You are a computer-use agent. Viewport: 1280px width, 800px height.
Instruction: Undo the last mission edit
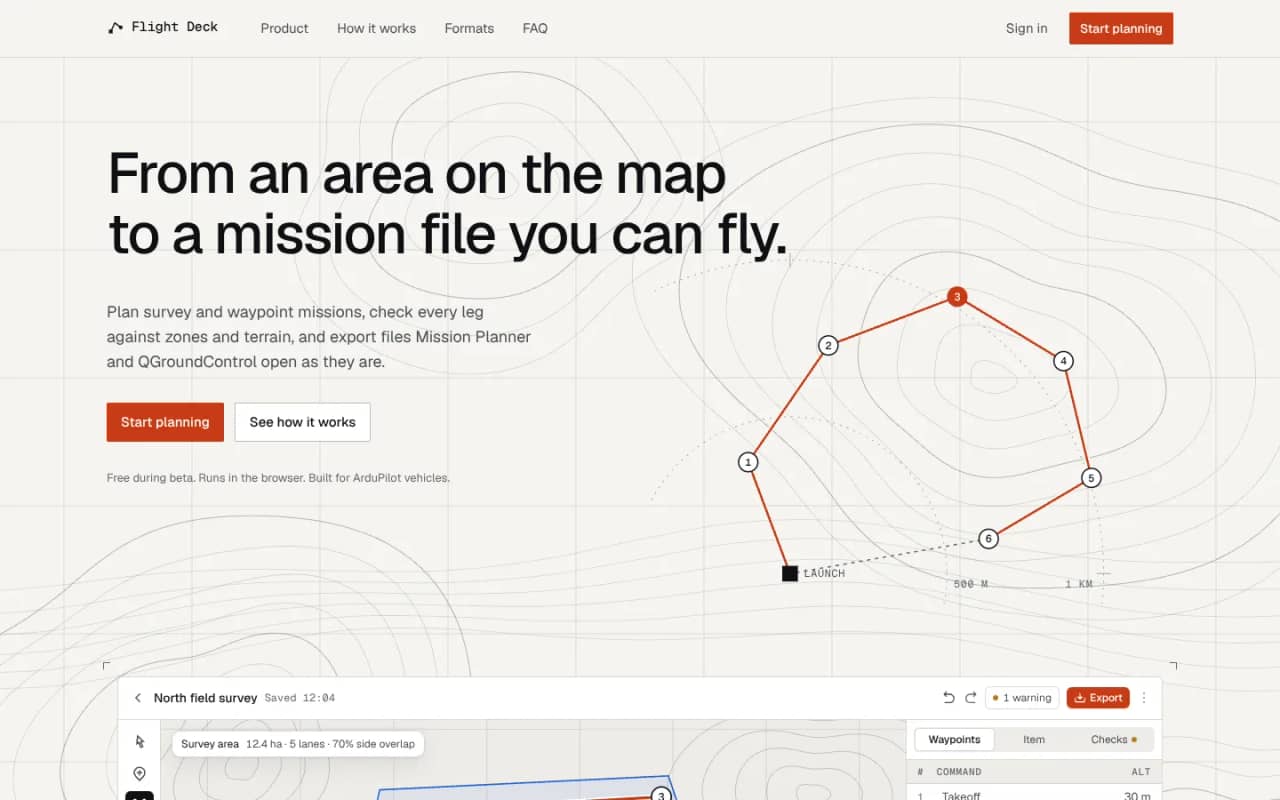tap(949, 698)
